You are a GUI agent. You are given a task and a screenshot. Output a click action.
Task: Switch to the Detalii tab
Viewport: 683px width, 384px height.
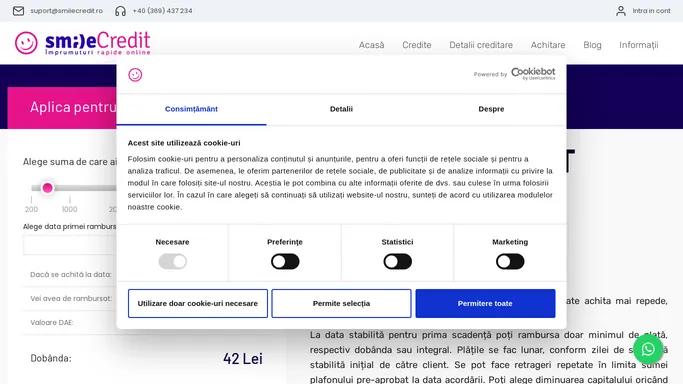point(341,109)
